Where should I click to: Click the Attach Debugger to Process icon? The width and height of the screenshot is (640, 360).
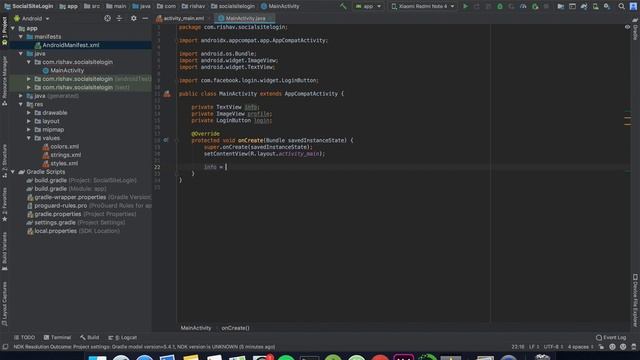(535, 6)
